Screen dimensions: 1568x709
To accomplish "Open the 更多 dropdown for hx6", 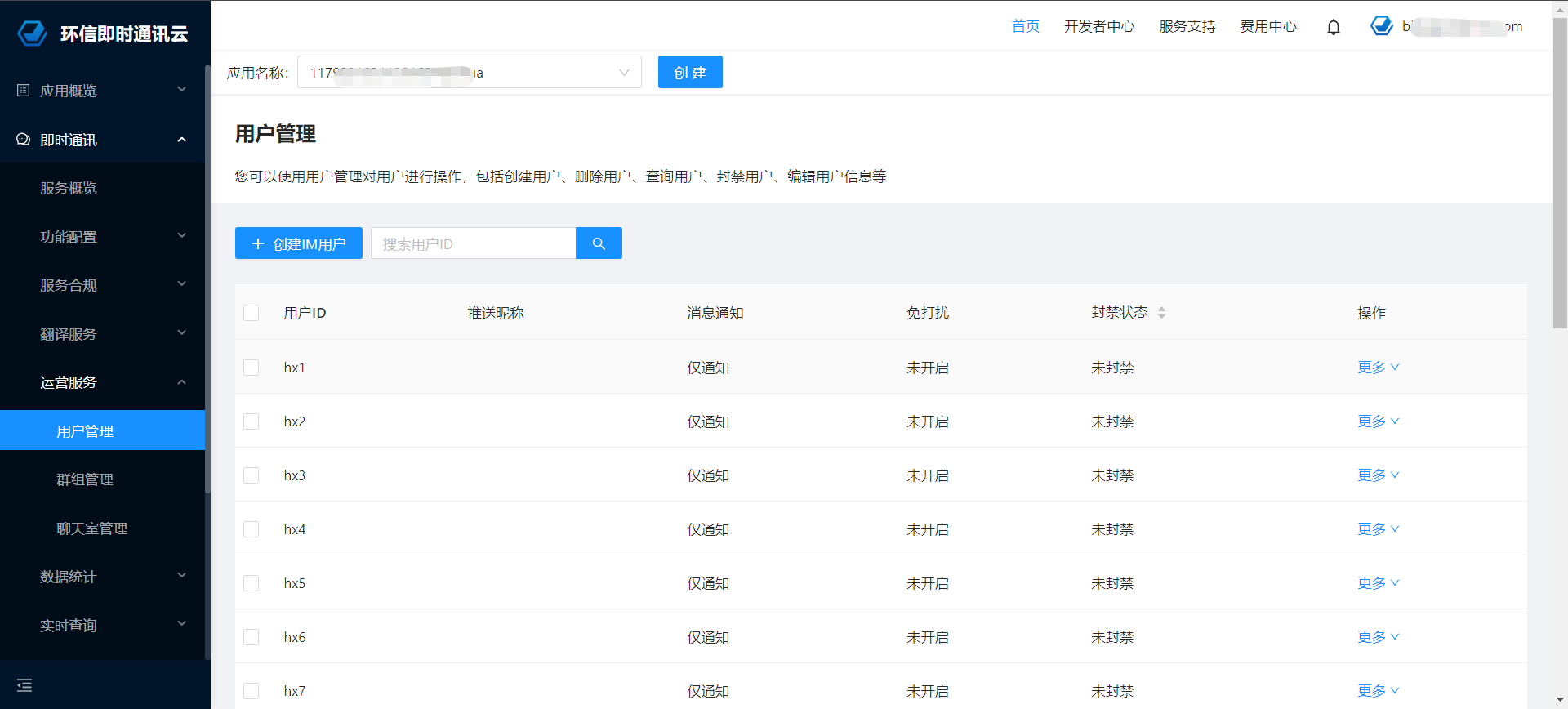I will tap(1379, 637).
